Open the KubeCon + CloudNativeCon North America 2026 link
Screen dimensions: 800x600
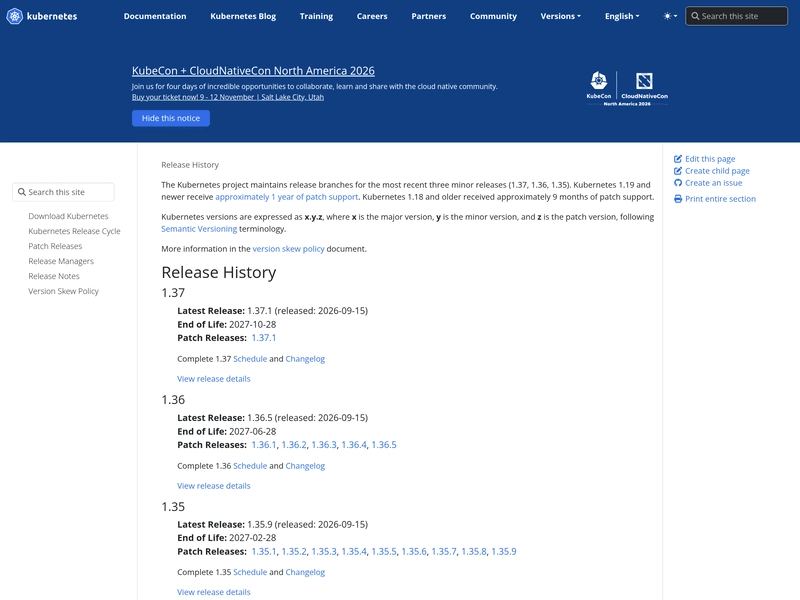click(x=253, y=71)
